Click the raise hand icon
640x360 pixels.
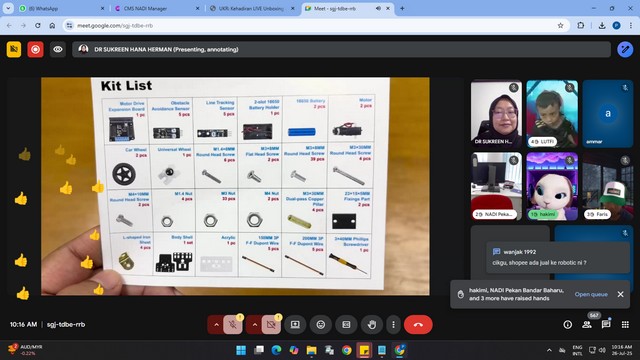(x=371, y=325)
